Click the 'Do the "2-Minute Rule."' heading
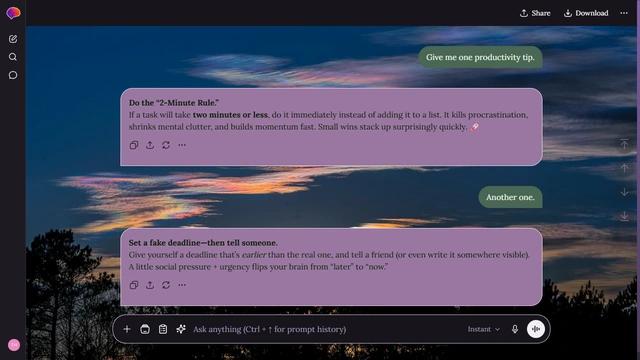 pos(174,102)
